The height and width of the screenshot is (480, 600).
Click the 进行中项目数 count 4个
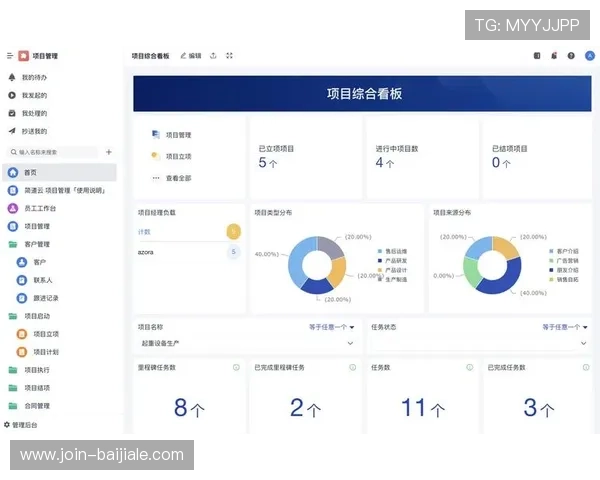[385, 163]
